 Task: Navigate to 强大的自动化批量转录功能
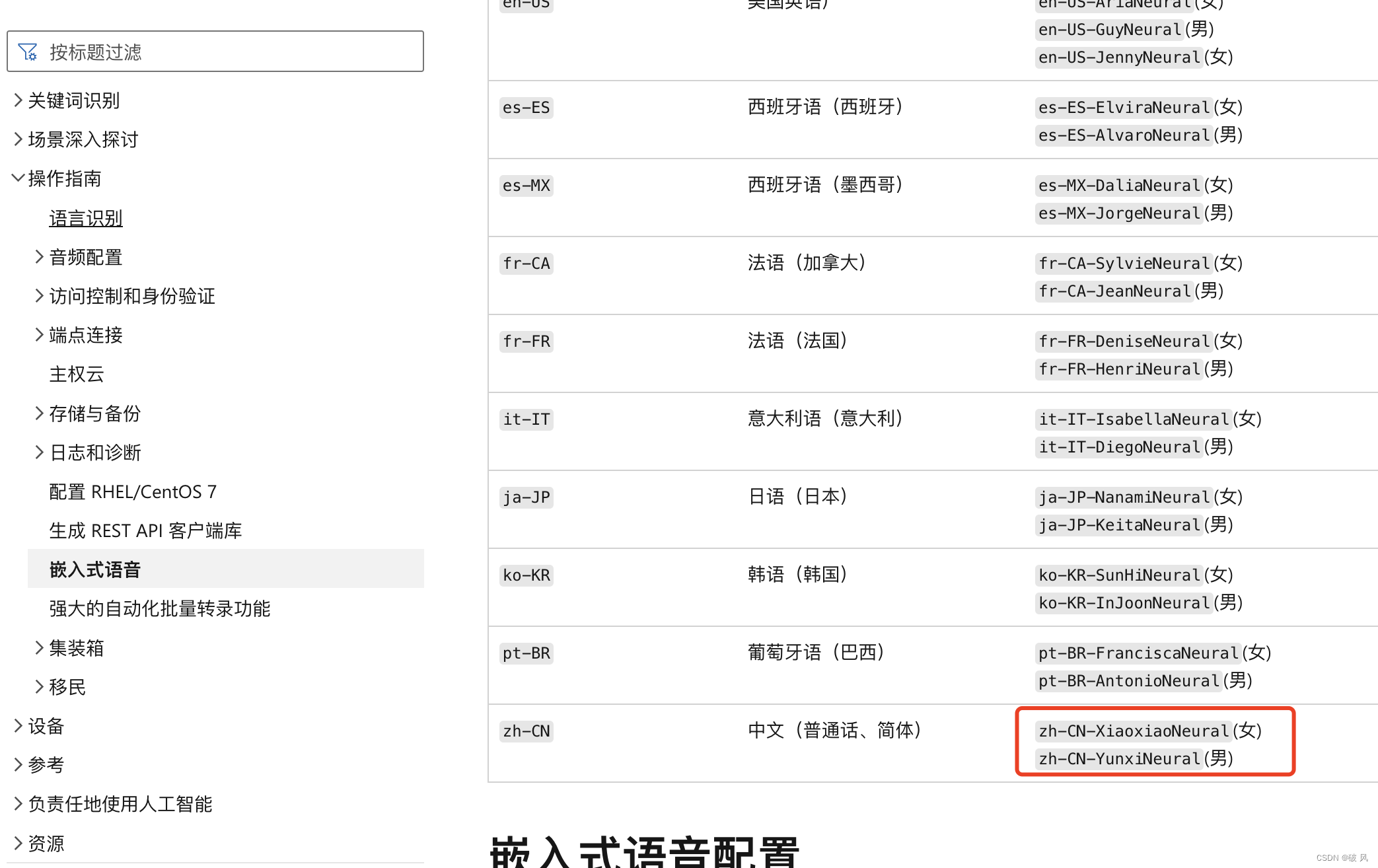click(159, 608)
